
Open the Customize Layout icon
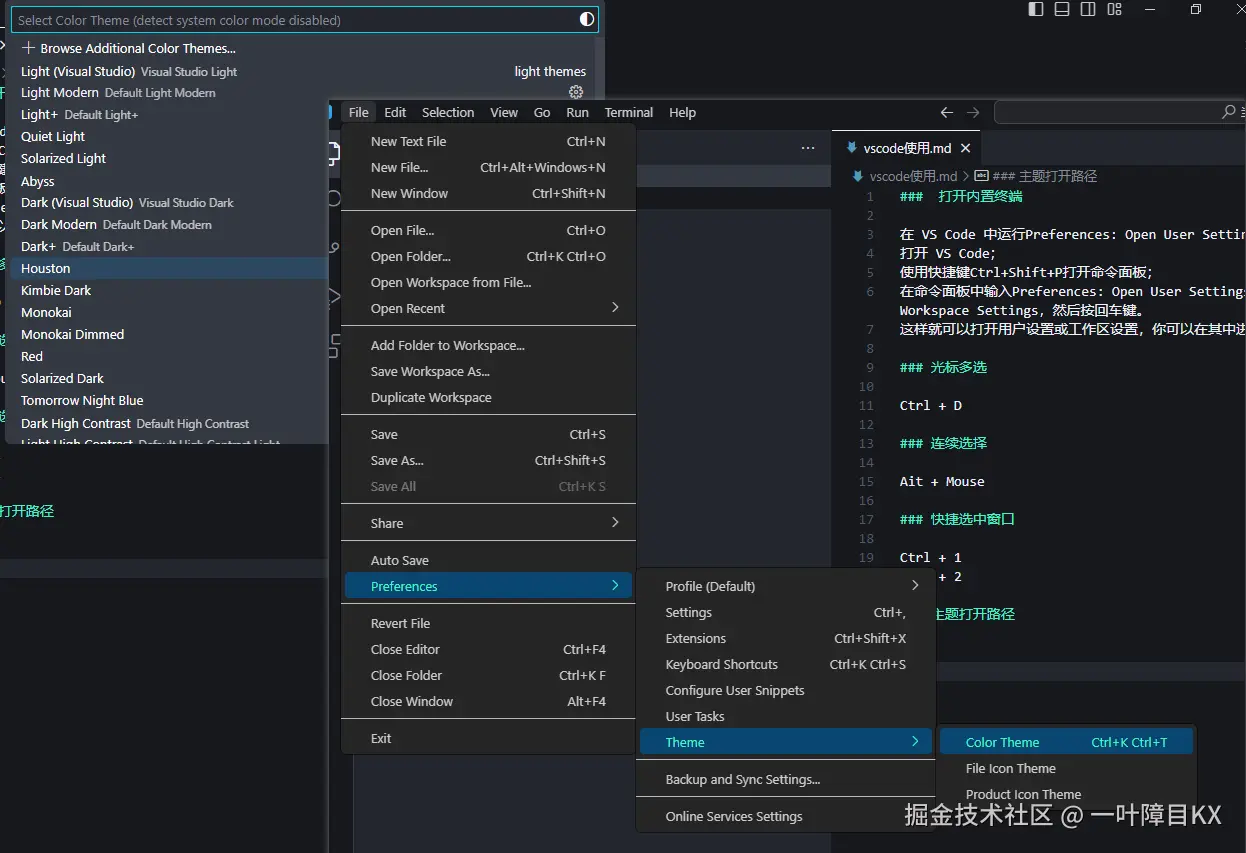tap(1115, 9)
